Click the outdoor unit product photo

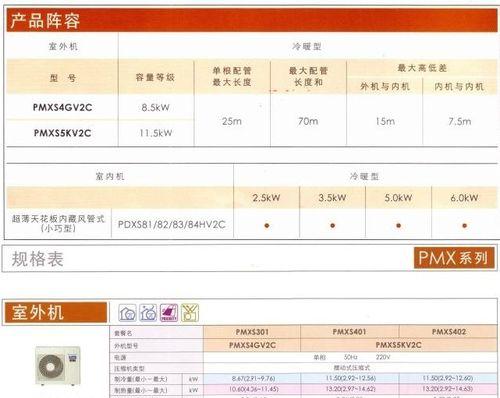pyautogui.click(x=58, y=366)
